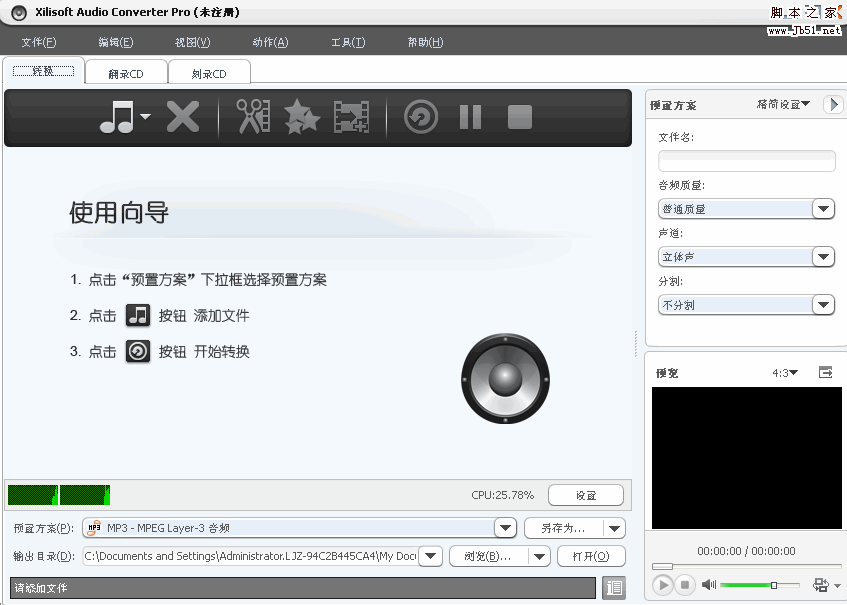Open the 工具(T) menu
847x605 pixels.
[348, 42]
